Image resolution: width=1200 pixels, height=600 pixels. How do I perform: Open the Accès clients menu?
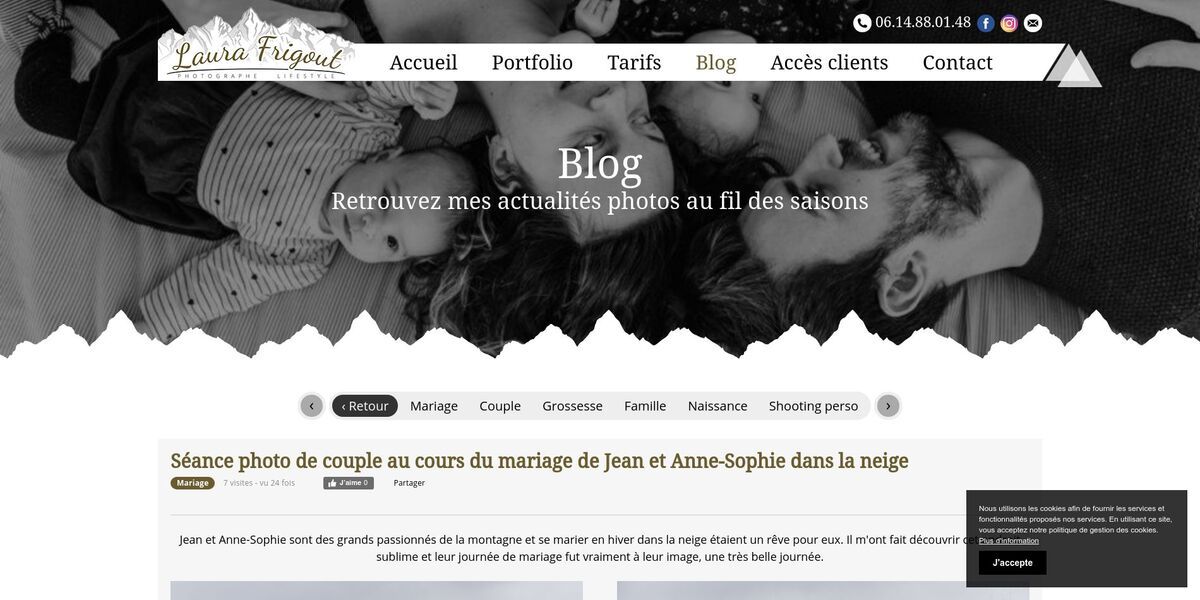829,62
